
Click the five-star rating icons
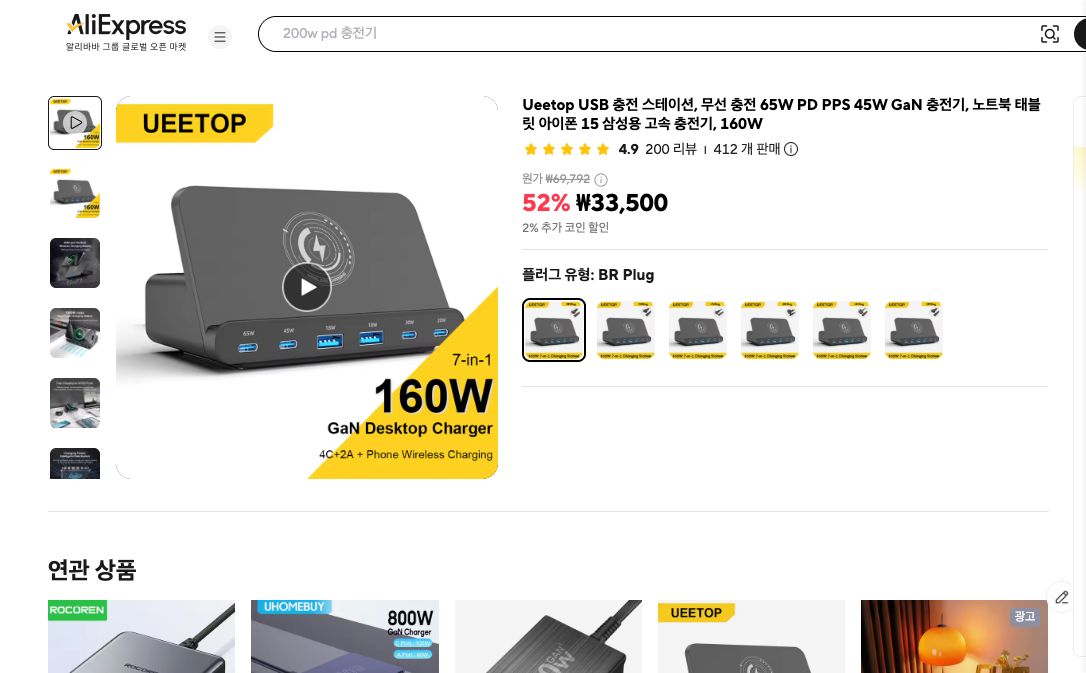coord(567,149)
